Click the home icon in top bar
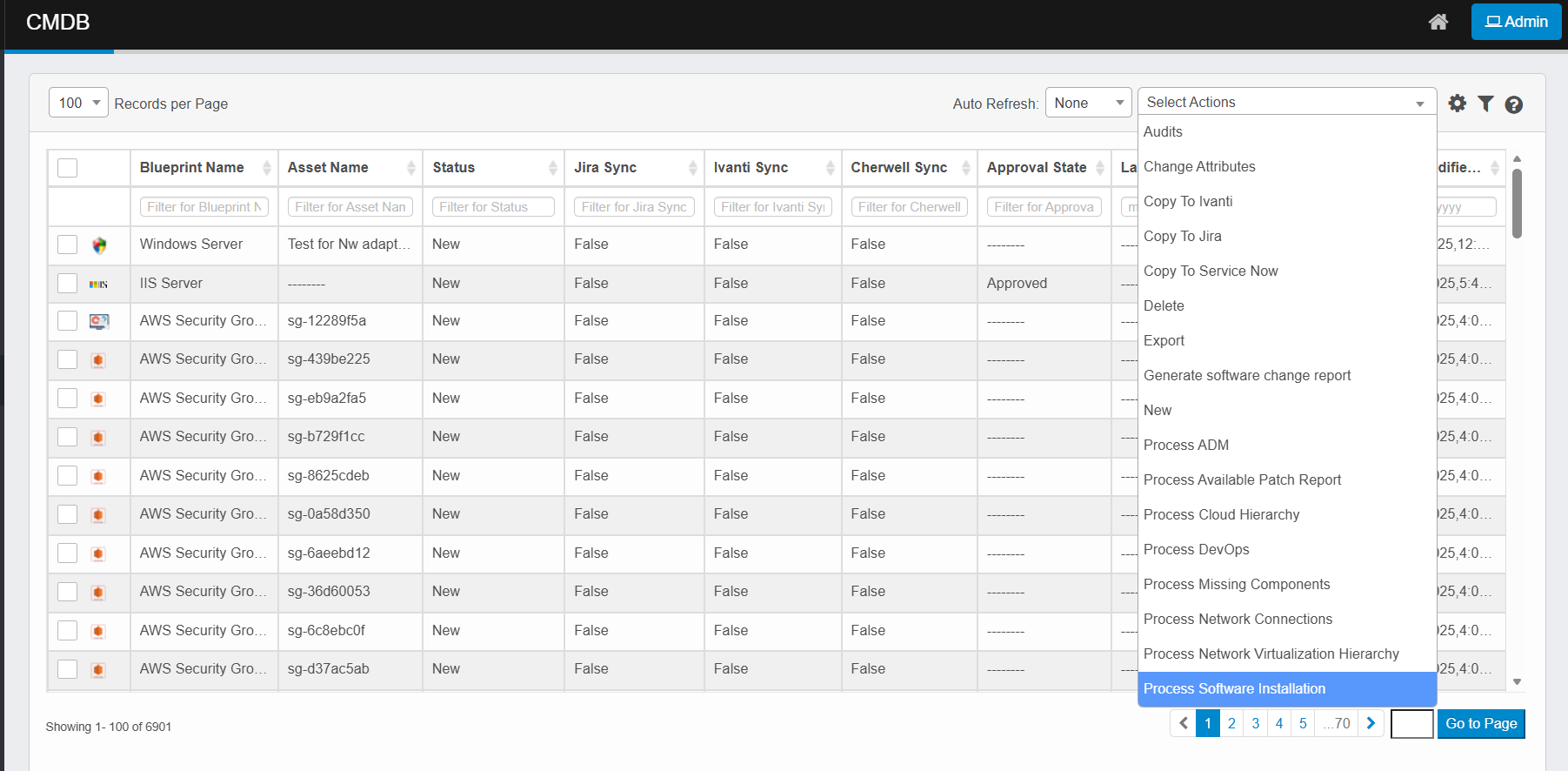Viewport: 1568px width, 771px height. tap(1438, 22)
